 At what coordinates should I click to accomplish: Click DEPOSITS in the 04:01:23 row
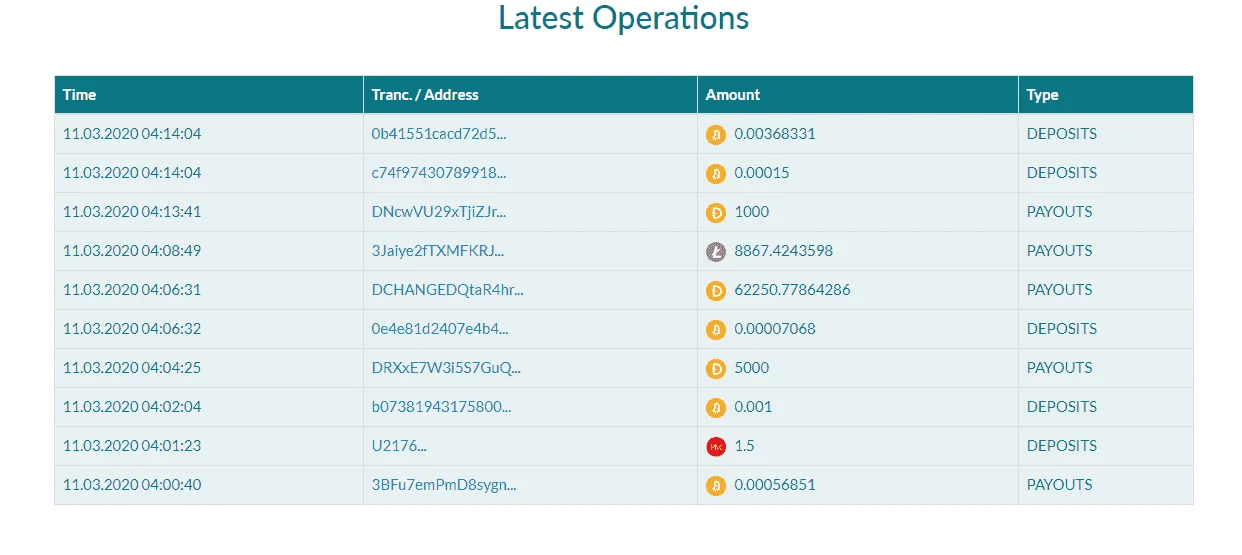1062,446
